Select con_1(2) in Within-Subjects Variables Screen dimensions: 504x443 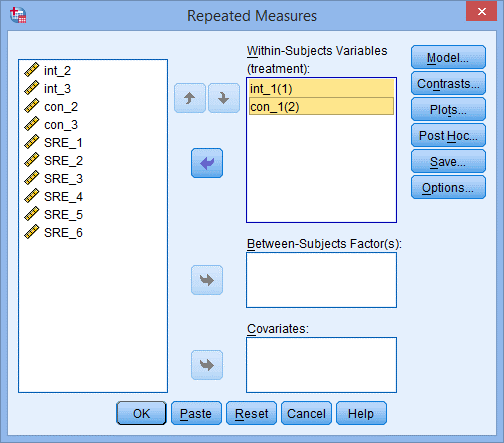[x=321, y=107]
